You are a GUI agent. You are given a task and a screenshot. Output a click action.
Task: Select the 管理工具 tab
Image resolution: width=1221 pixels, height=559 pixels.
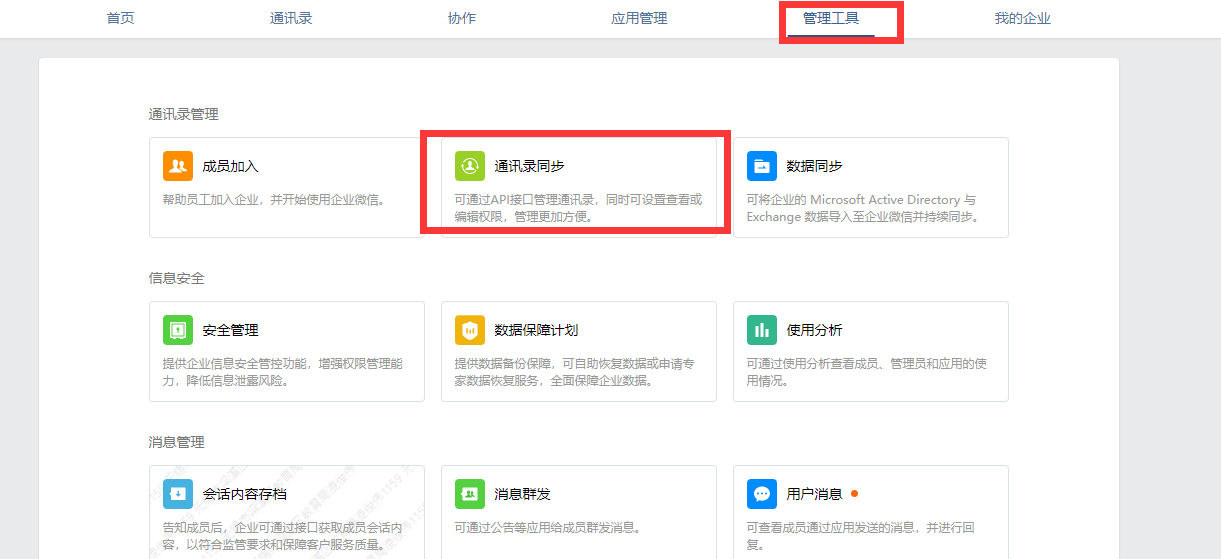click(x=831, y=18)
